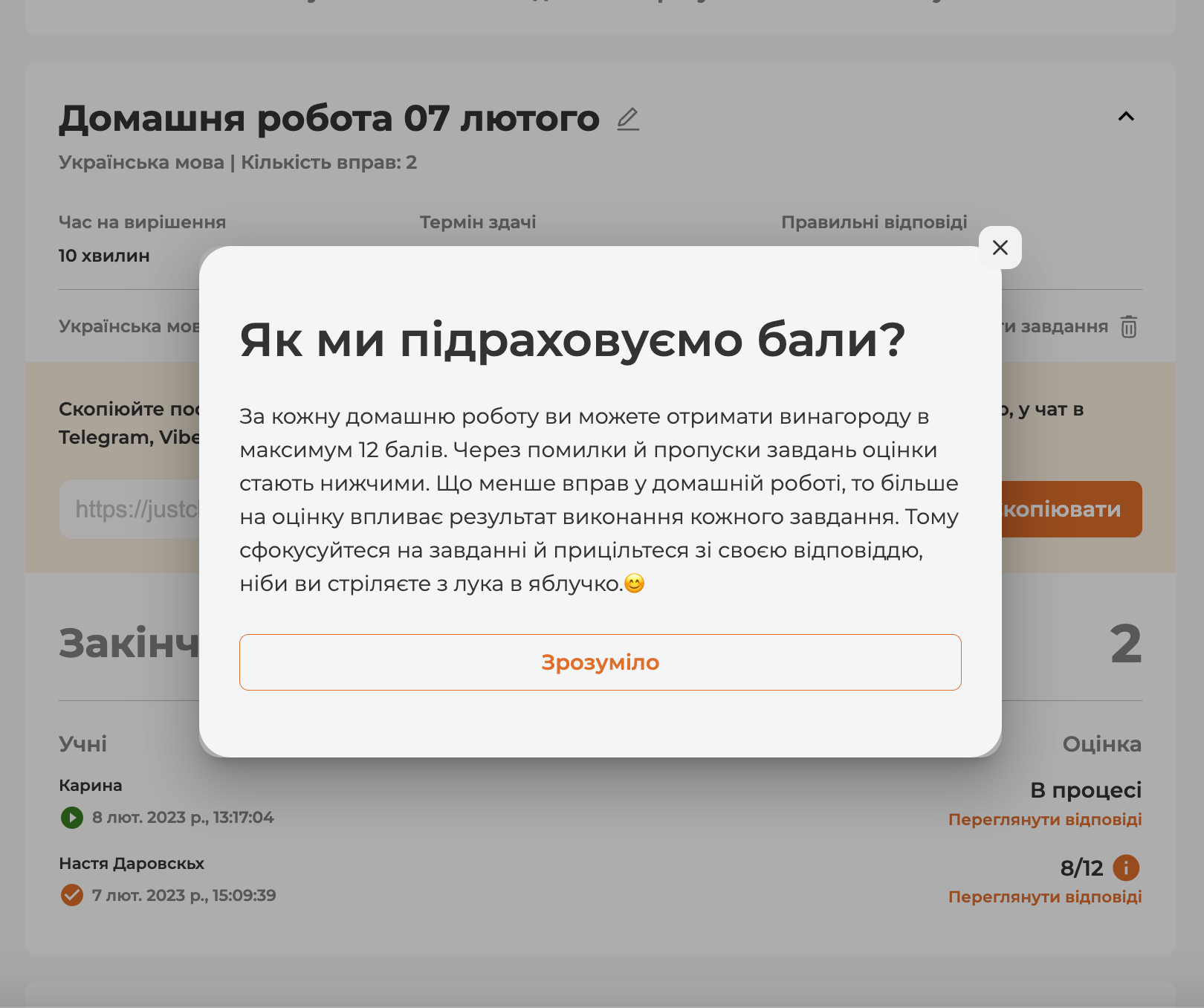Click the 'Як ми підраховуємо бали?' heading
This screenshot has height=1008, width=1204.
[x=572, y=340]
